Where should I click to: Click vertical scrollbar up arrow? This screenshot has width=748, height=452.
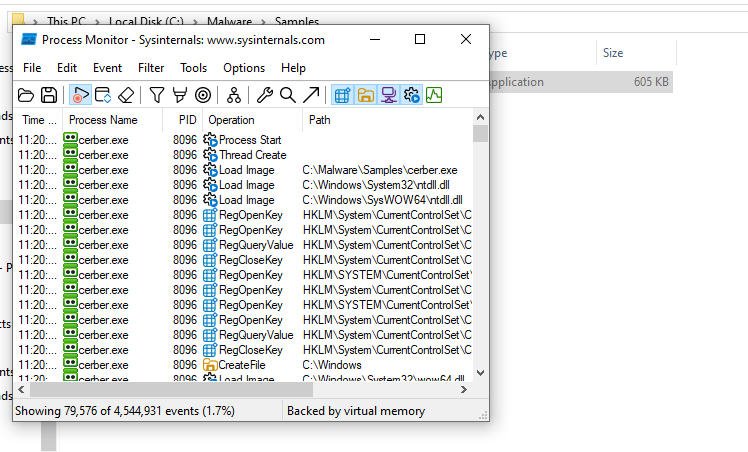(x=480, y=117)
